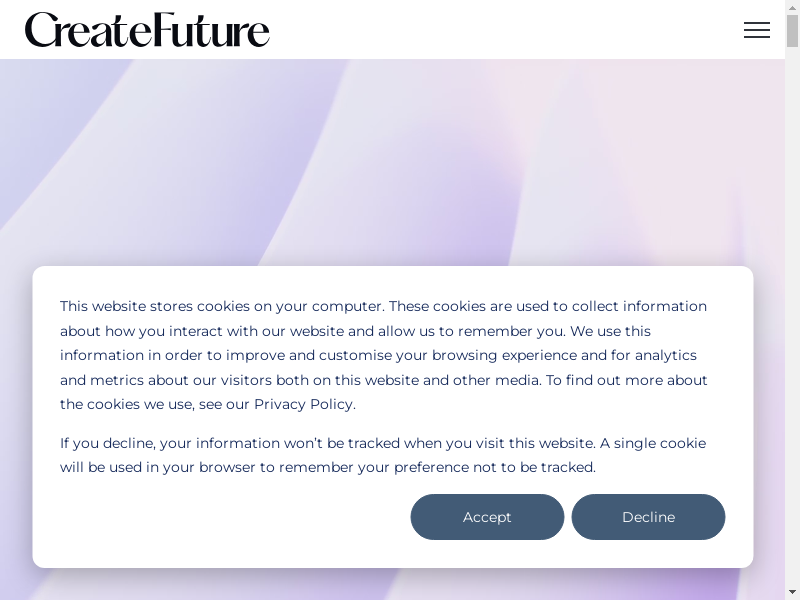
Task: Click the white header bar's empty area
Action: [500, 30]
